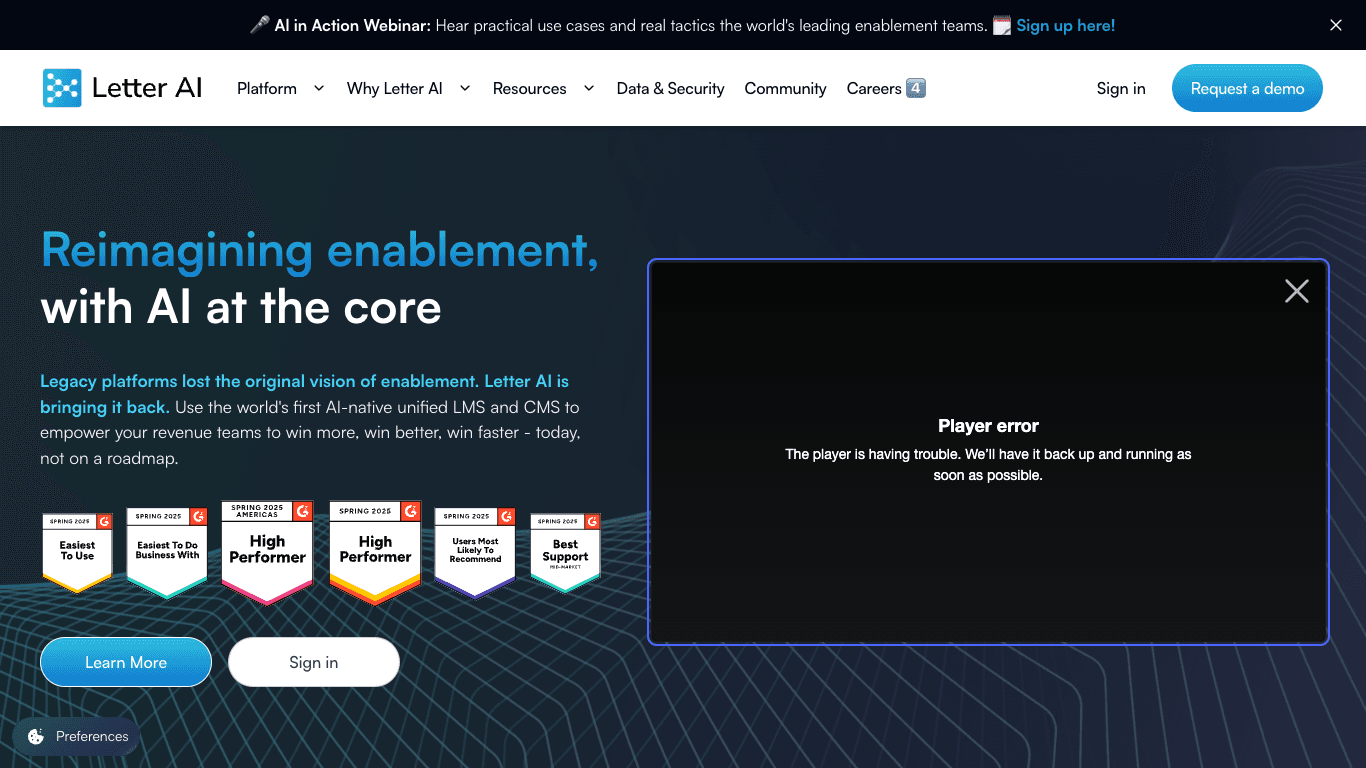Expand the Why Letter AI chevron
Image resolution: width=1366 pixels, height=768 pixels.
point(465,88)
